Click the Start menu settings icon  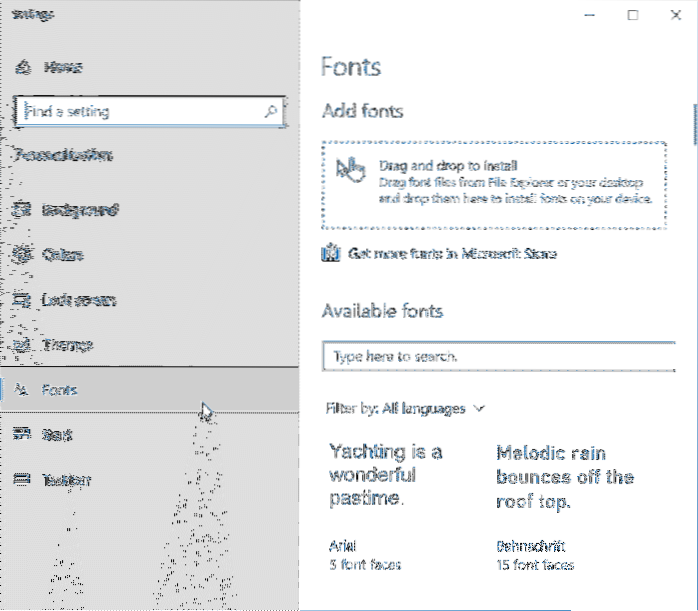pyautogui.click(x=22, y=435)
